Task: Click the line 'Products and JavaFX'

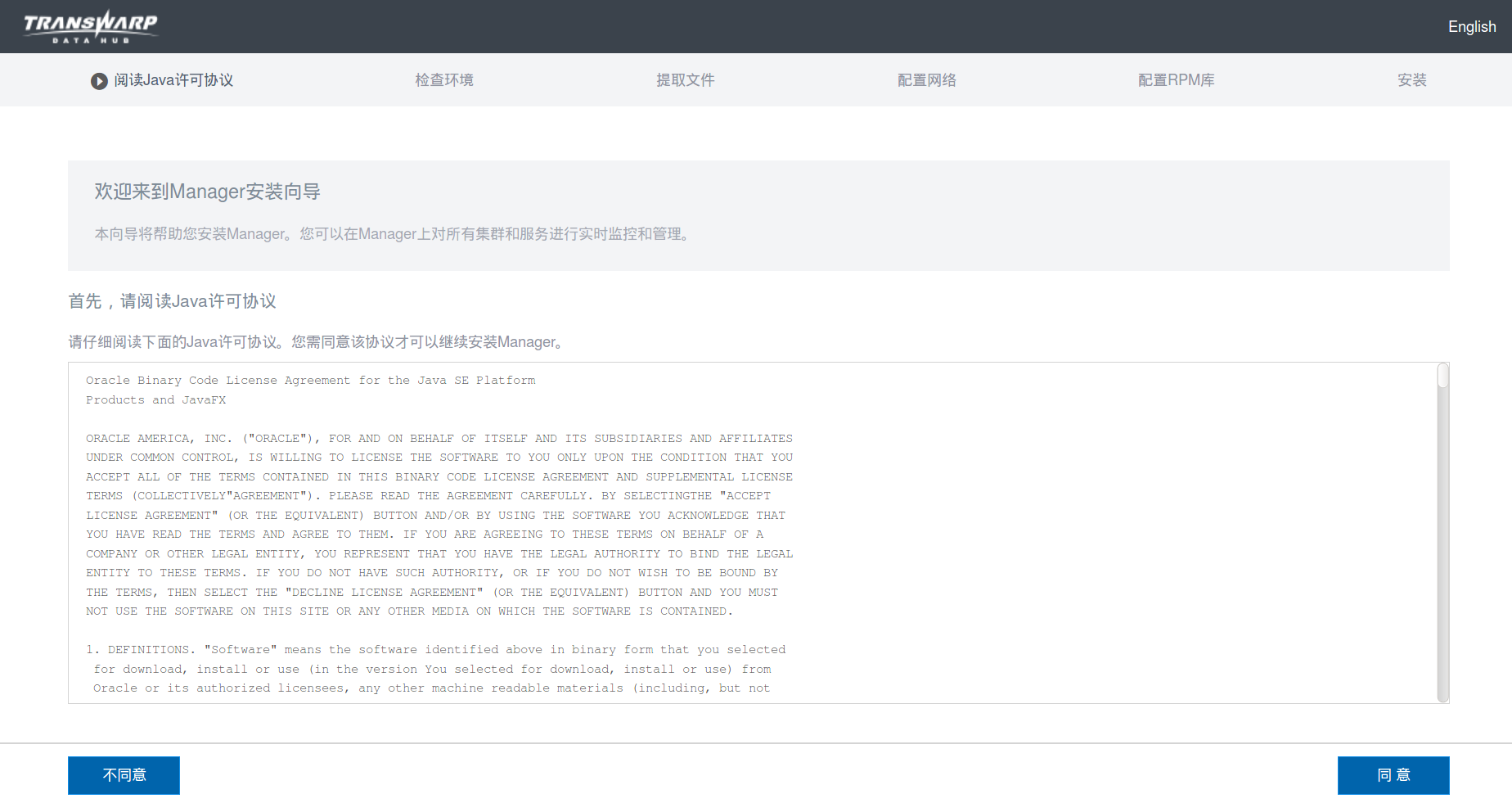Action: (x=156, y=400)
